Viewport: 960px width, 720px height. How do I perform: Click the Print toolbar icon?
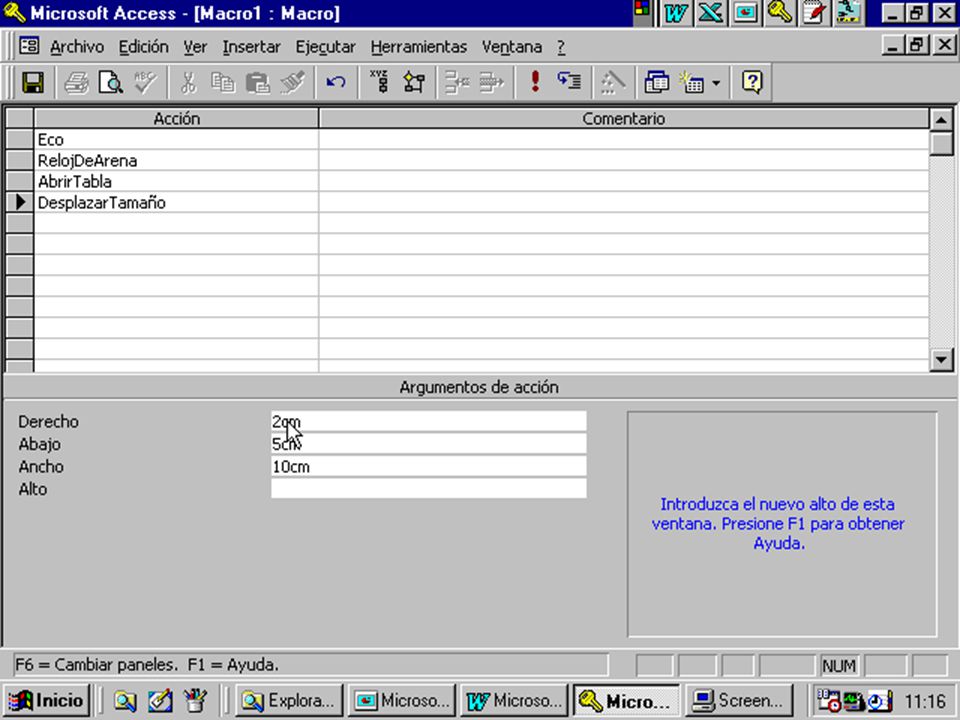(77, 82)
